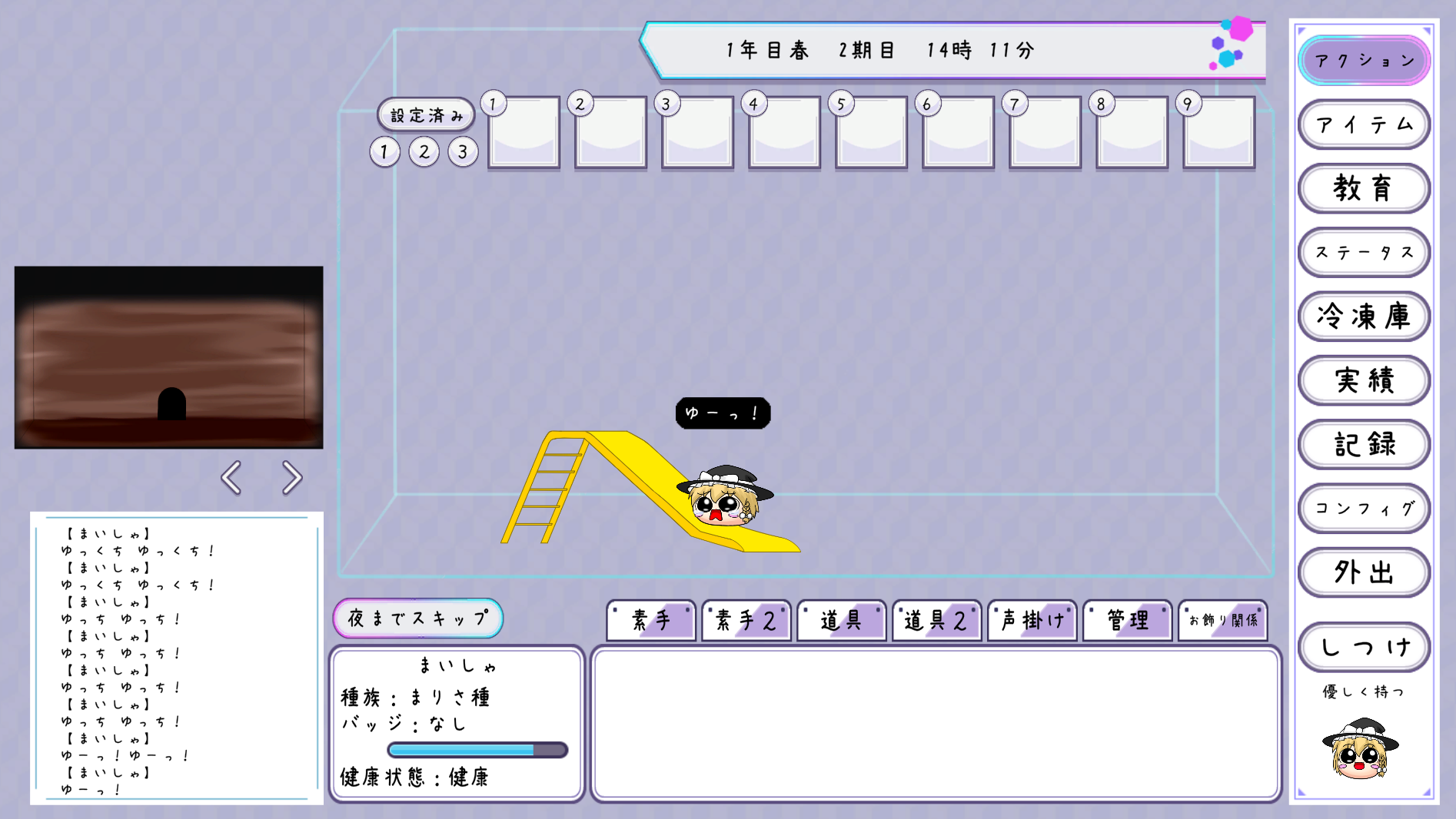Switch to the 素手 tab
Viewport: 1456px width, 819px height.
[651, 620]
